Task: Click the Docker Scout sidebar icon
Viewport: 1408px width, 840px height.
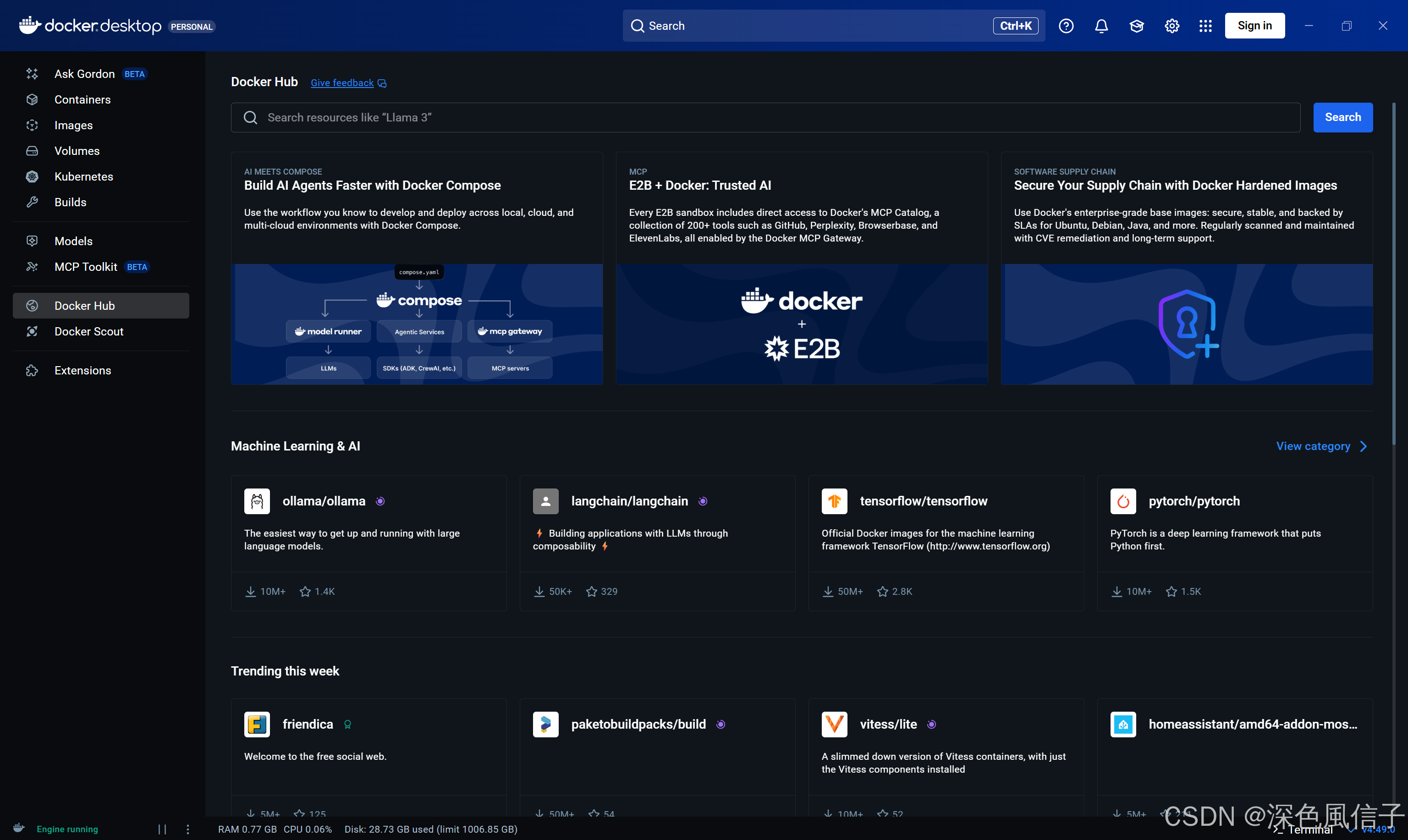Action: pyautogui.click(x=32, y=331)
